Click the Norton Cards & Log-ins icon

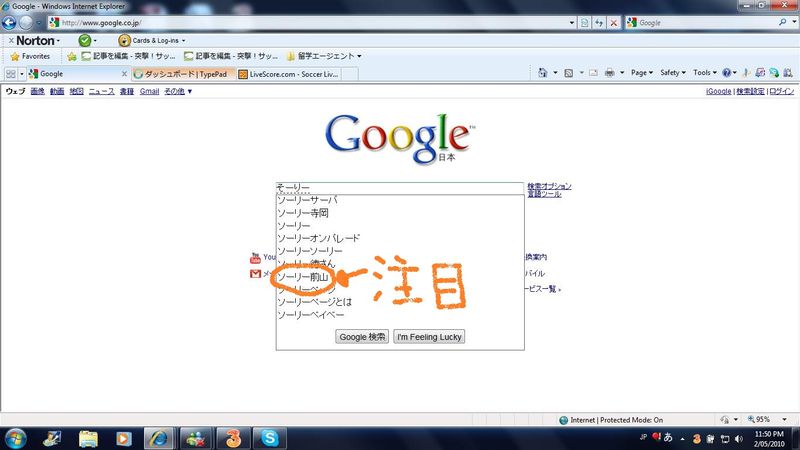click(x=124, y=40)
